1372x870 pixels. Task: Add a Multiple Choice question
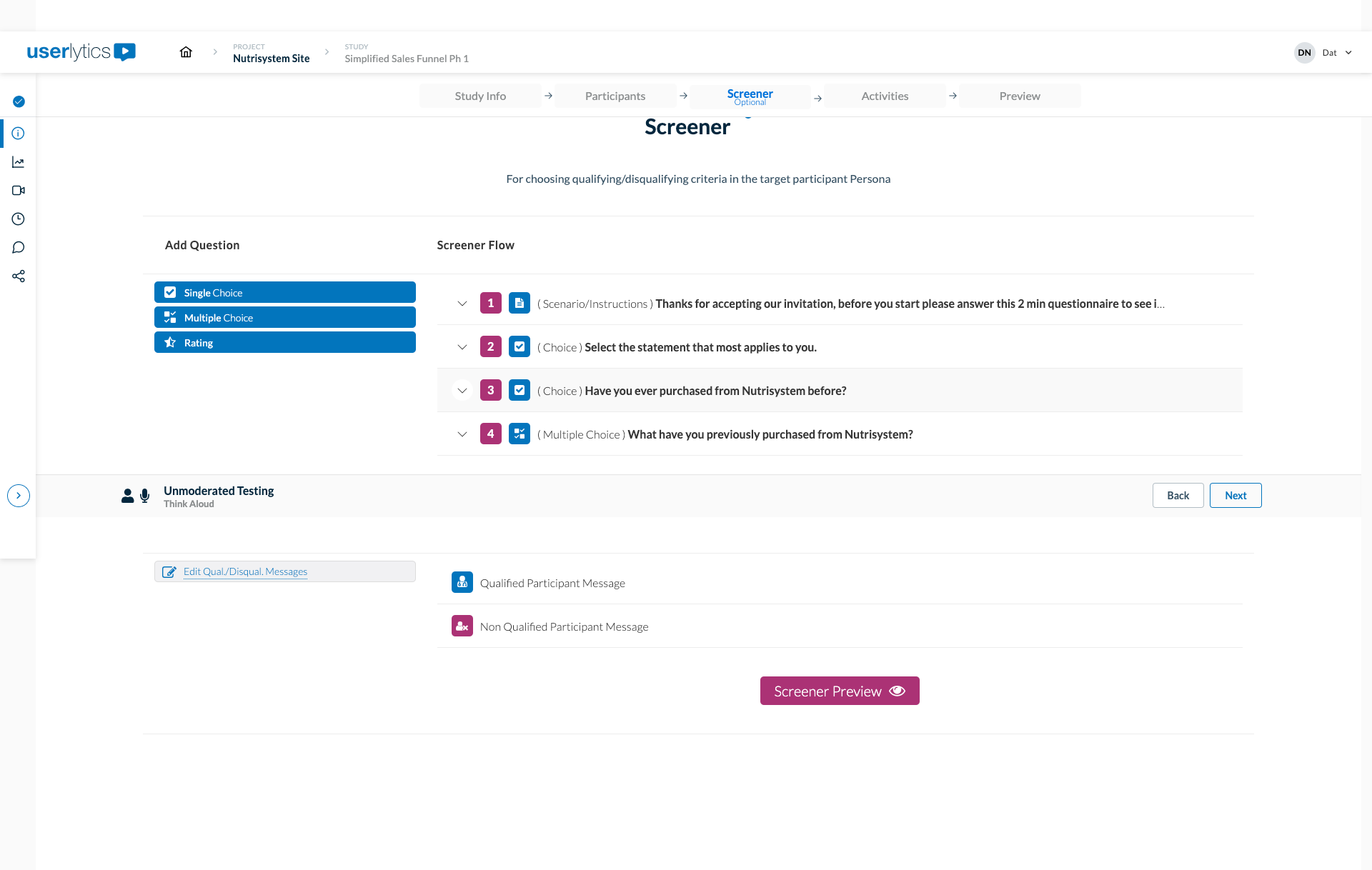pos(285,317)
